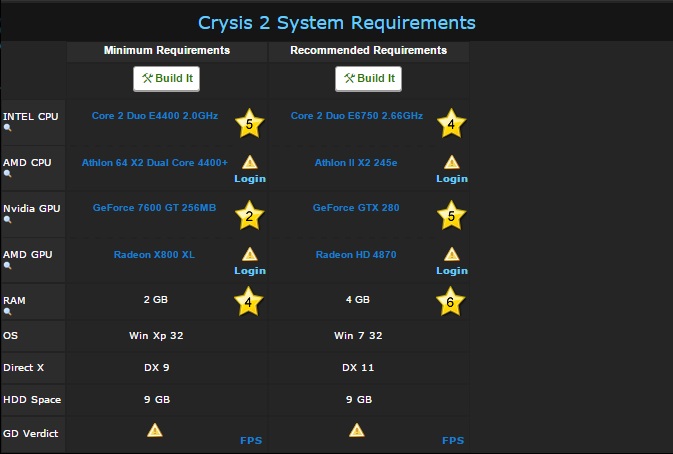Click the AMD GPU row label
This screenshot has height=454, width=673.
27,254
